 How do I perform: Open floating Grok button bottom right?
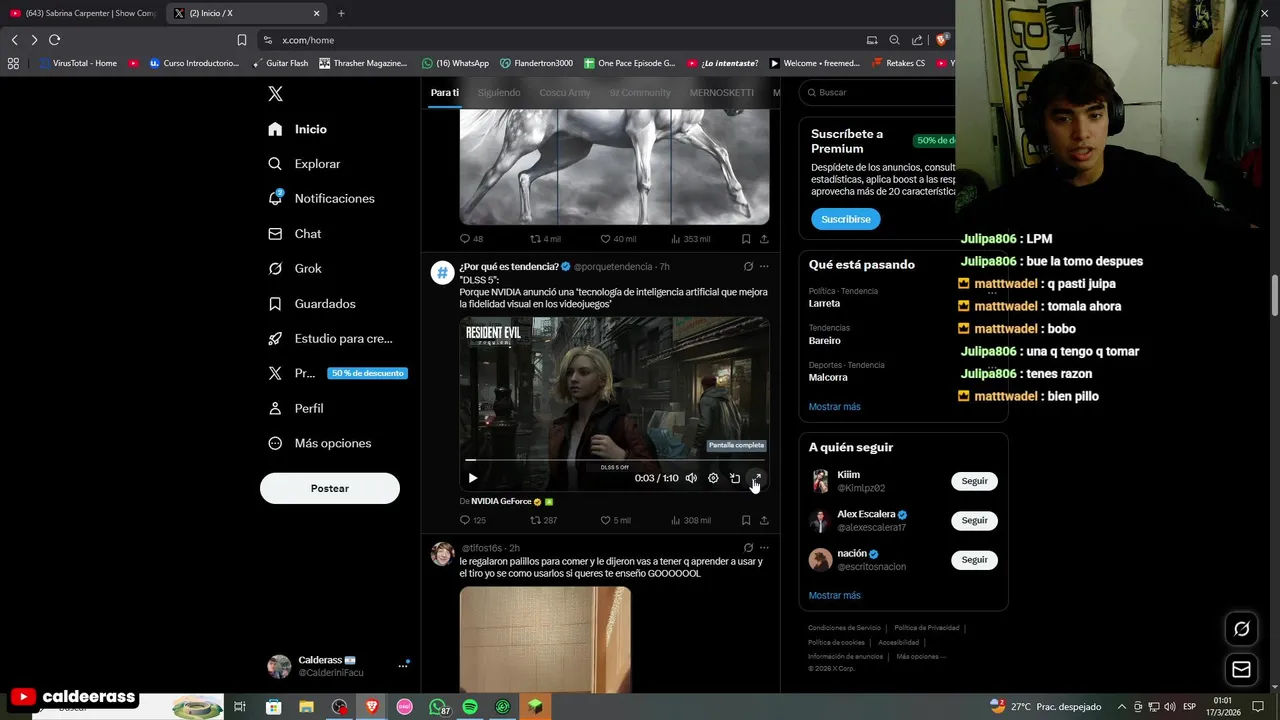coord(1242,629)
